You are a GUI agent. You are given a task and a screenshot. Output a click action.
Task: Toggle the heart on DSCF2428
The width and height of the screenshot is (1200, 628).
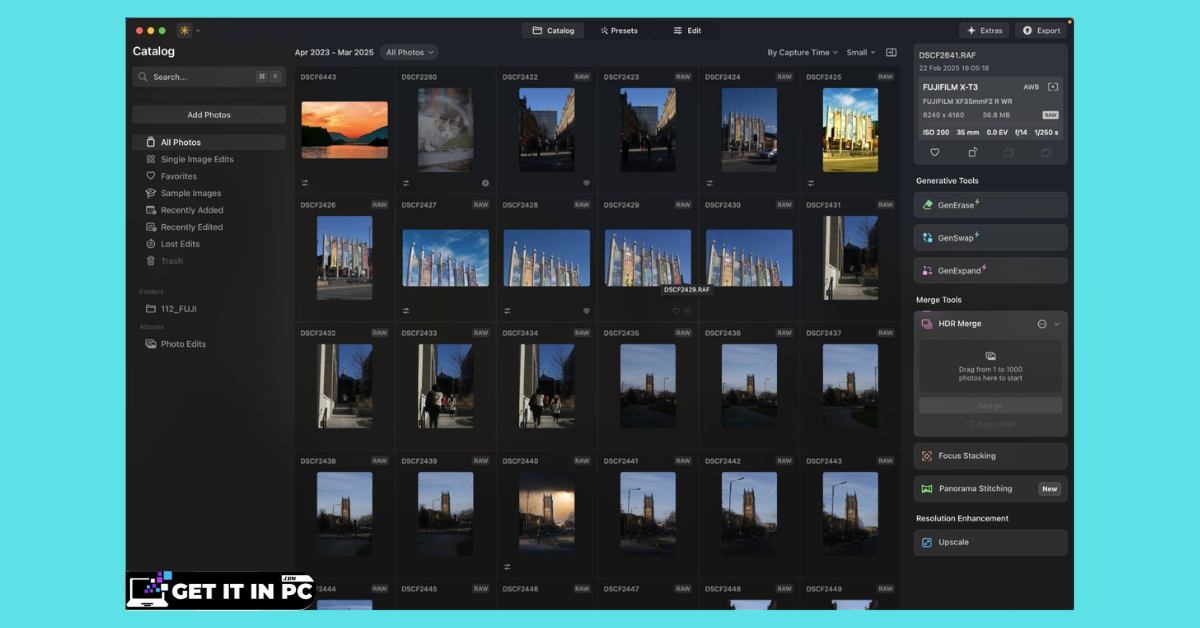pyautogui.click(x=586, y=311)
